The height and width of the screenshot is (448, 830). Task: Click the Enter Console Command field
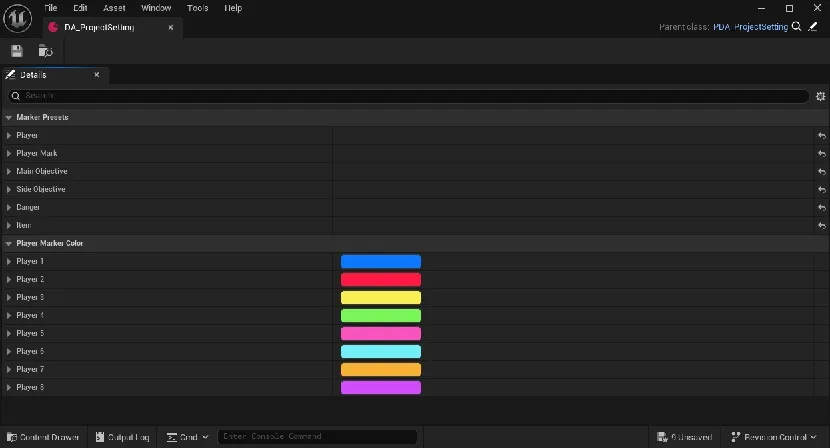pos(317,436)
